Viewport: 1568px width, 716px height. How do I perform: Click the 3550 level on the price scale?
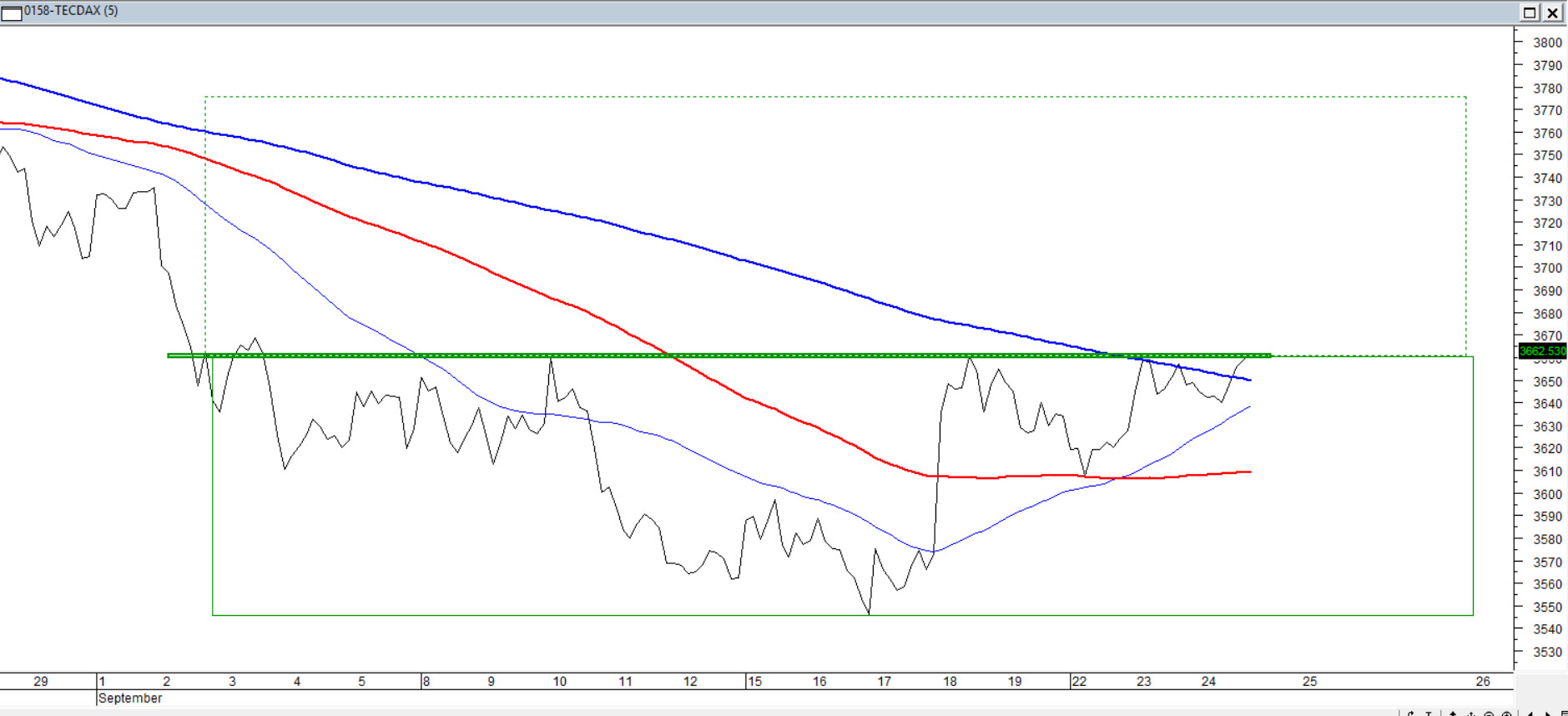(x=1547, y=608)
